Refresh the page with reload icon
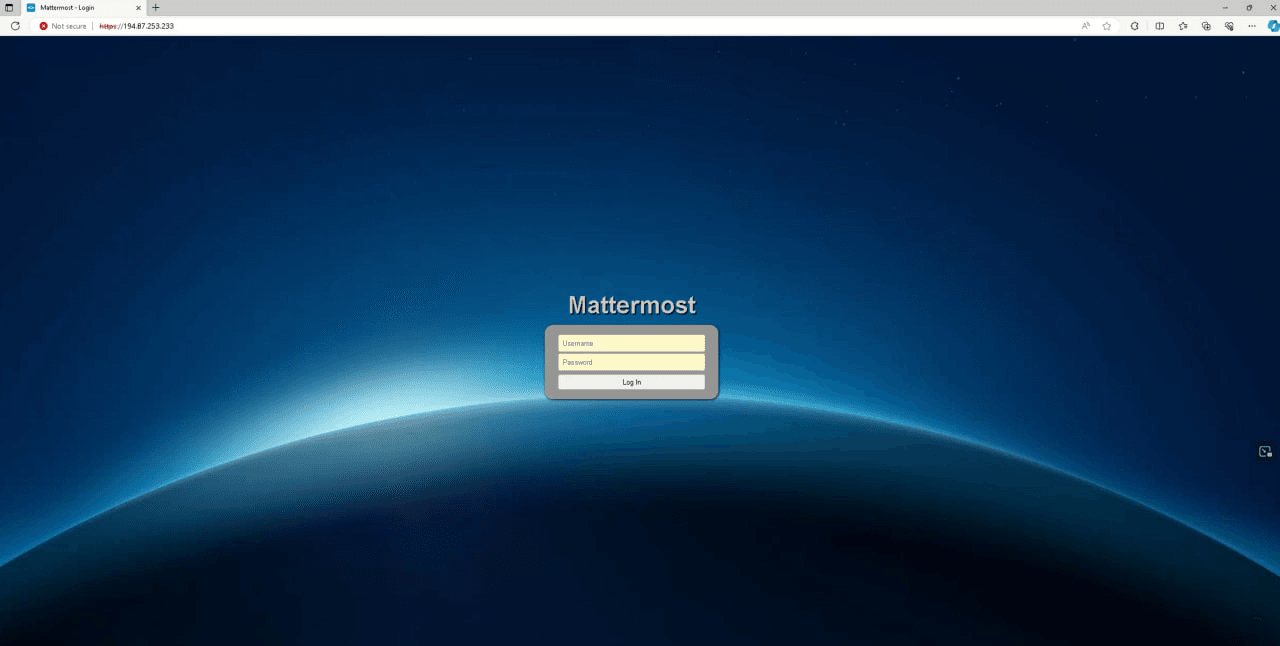The image size is (1280, 646). [x=15, y=26]
